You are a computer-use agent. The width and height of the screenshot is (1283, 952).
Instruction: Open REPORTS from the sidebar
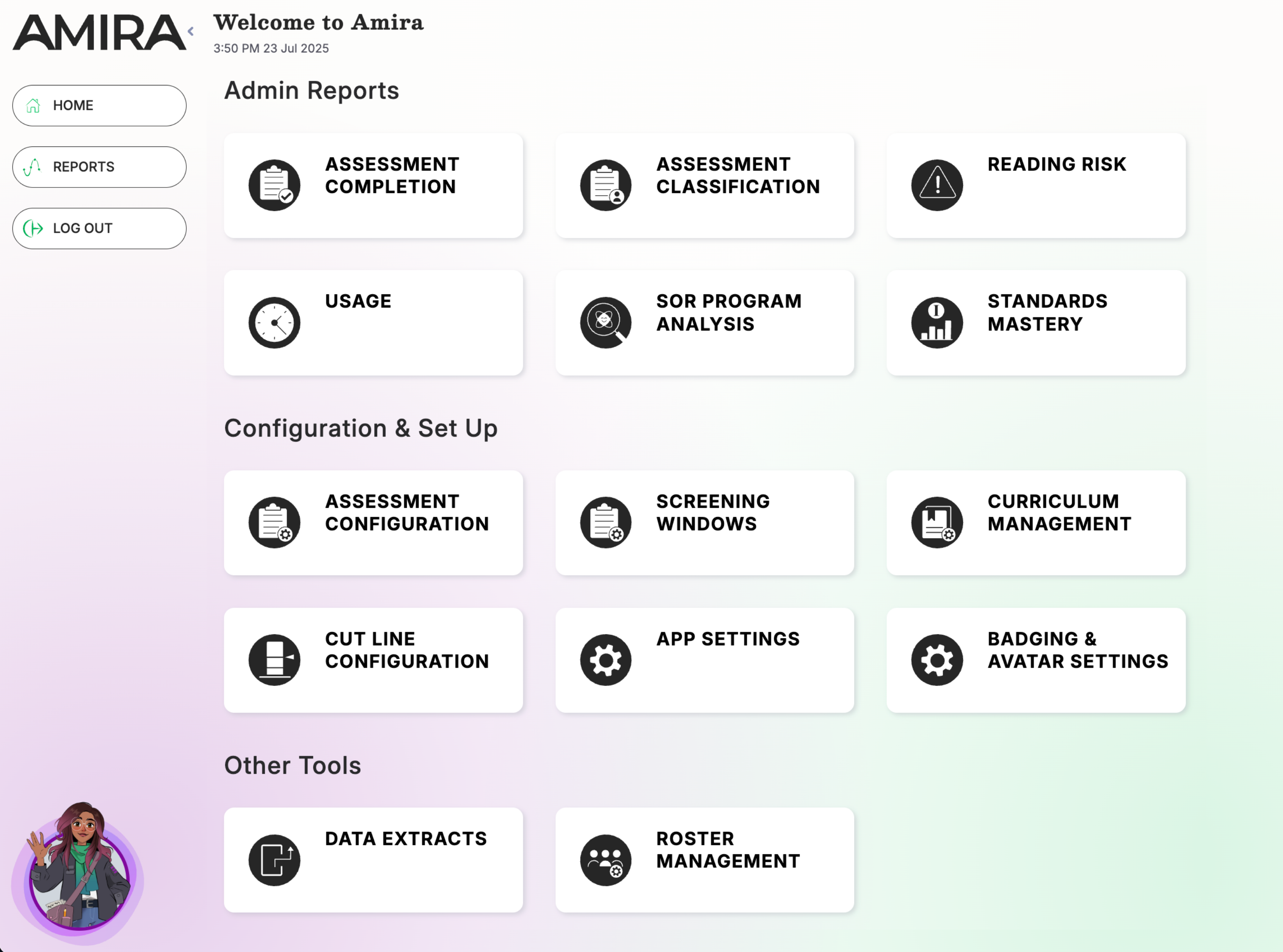coord(99,167)
